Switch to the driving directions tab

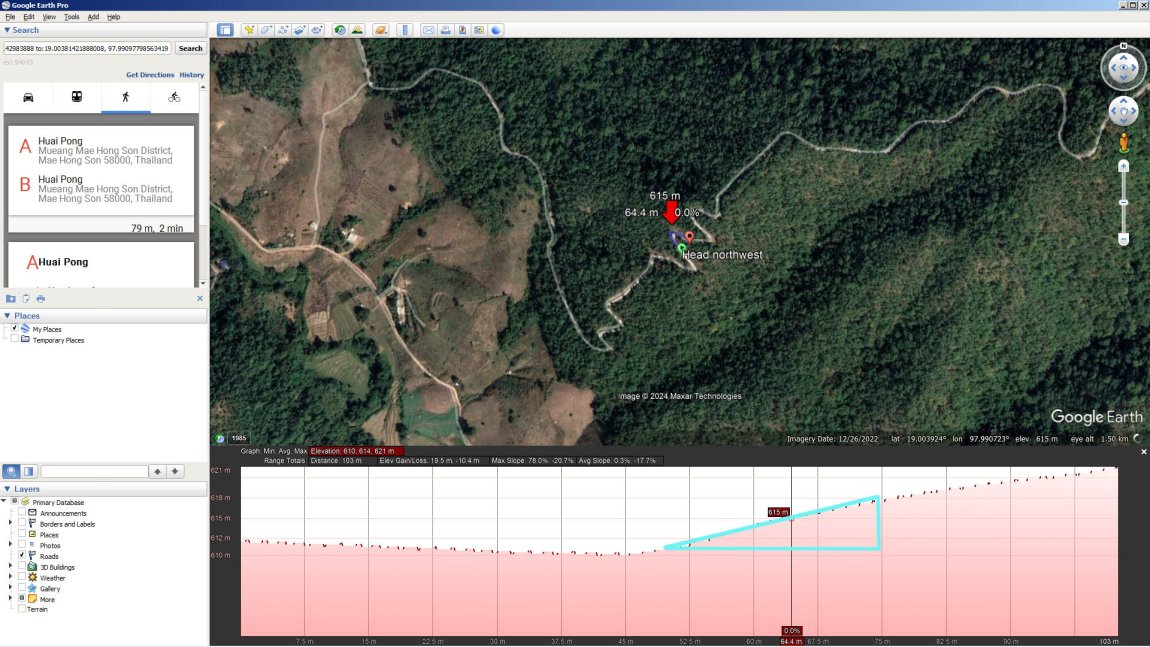click(x=28, y=95)
